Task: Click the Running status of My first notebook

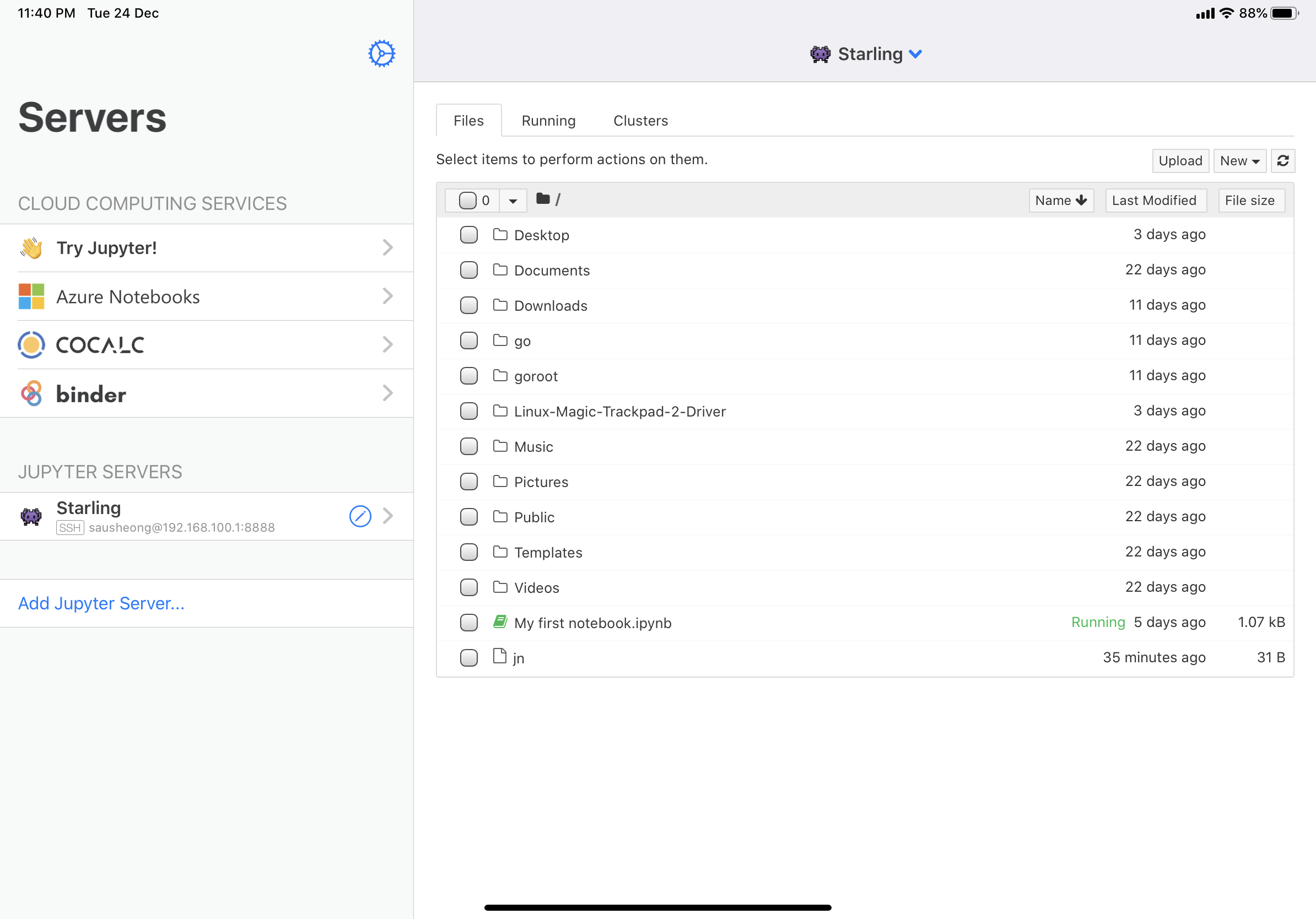Action: [x=1098, y=622]
